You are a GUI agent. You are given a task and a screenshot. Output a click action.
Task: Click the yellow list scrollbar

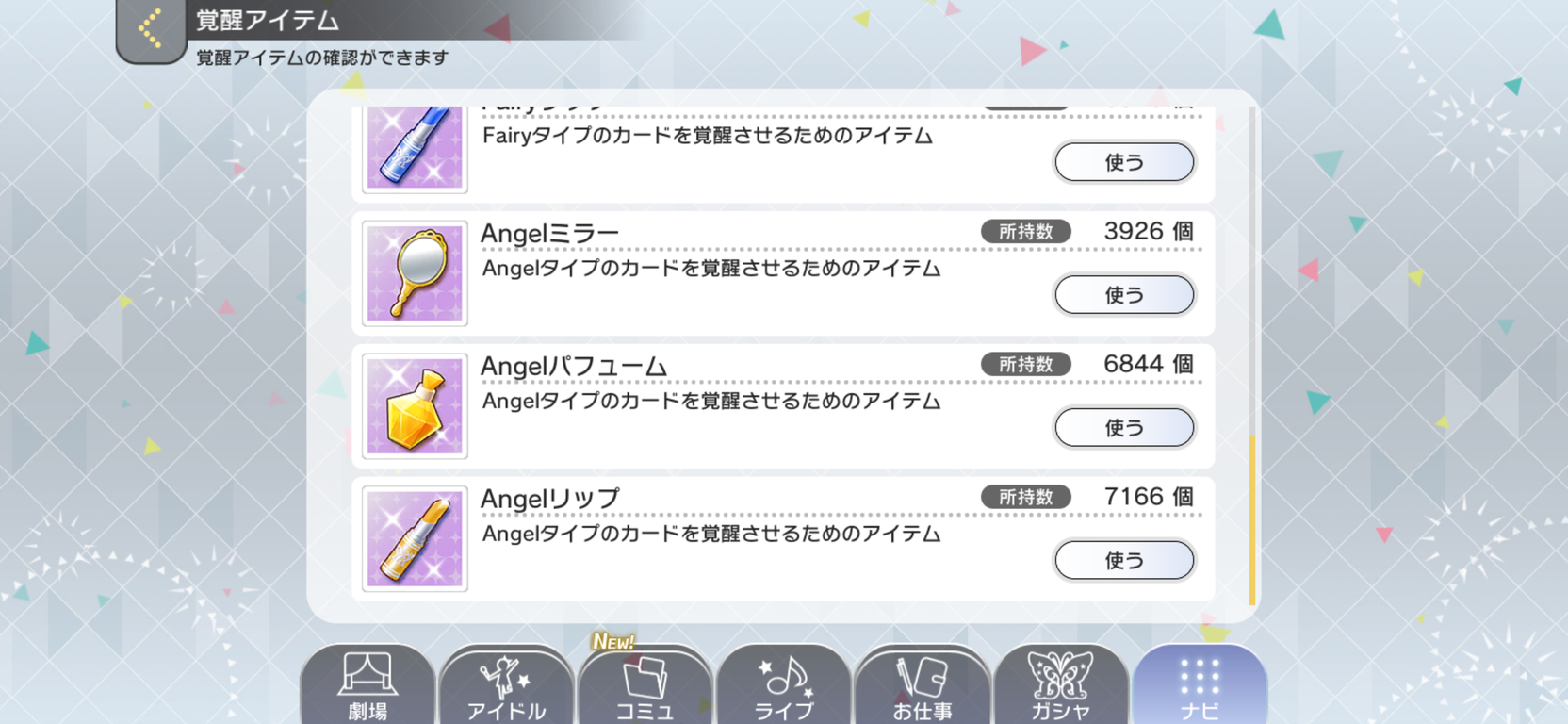point(1252,519)
